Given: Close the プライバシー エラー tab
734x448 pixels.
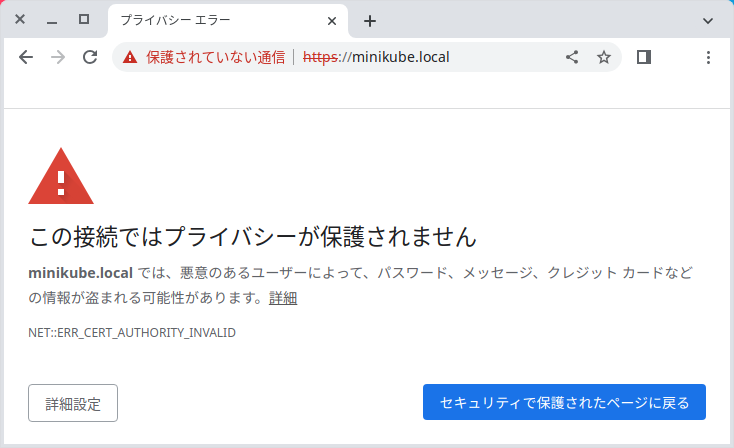Looking at the screenshot, I should pyautogui.click(x=332, y=21).
